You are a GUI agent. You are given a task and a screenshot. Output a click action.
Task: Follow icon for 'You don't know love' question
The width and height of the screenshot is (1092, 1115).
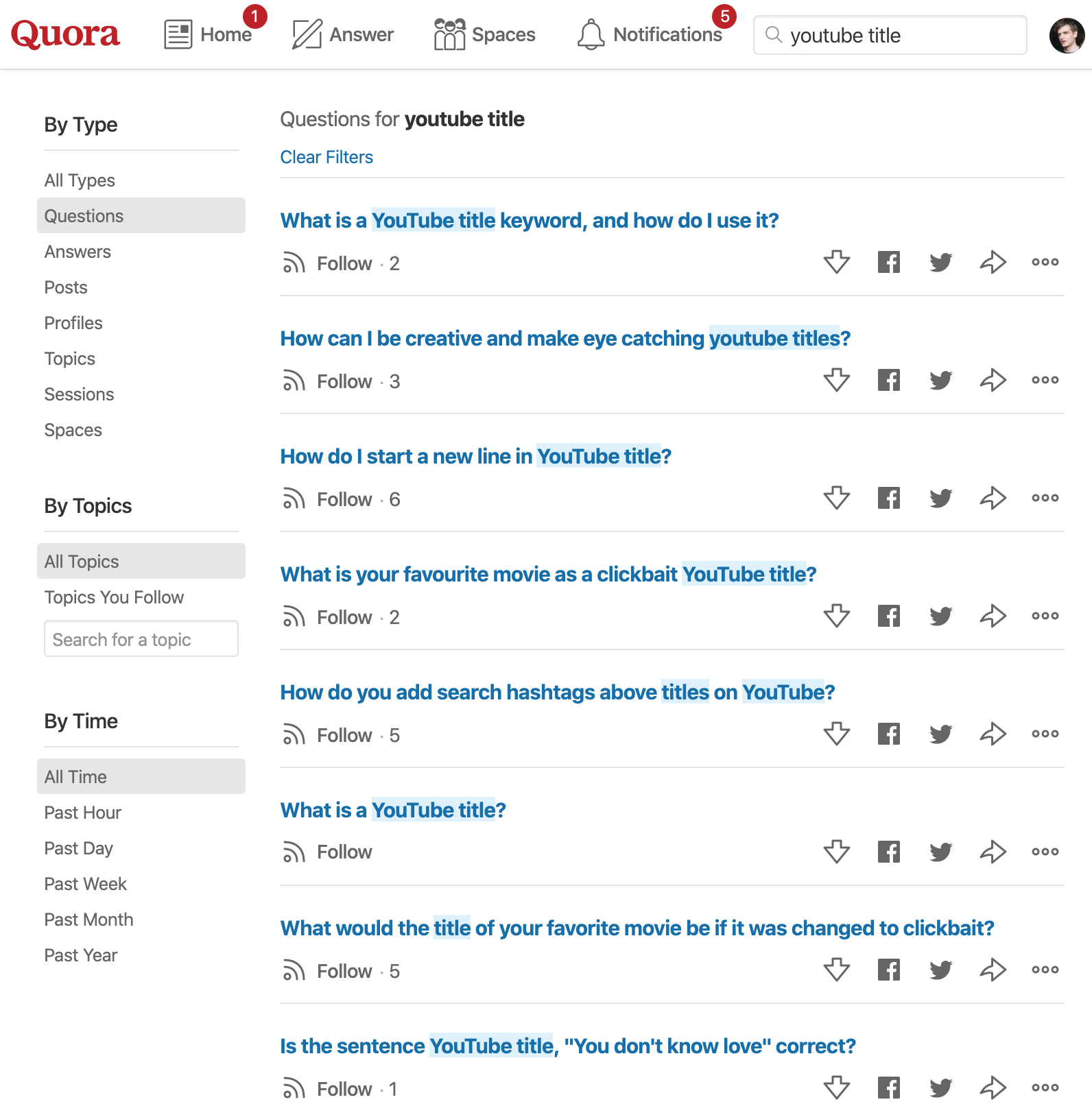[294, 1089]
